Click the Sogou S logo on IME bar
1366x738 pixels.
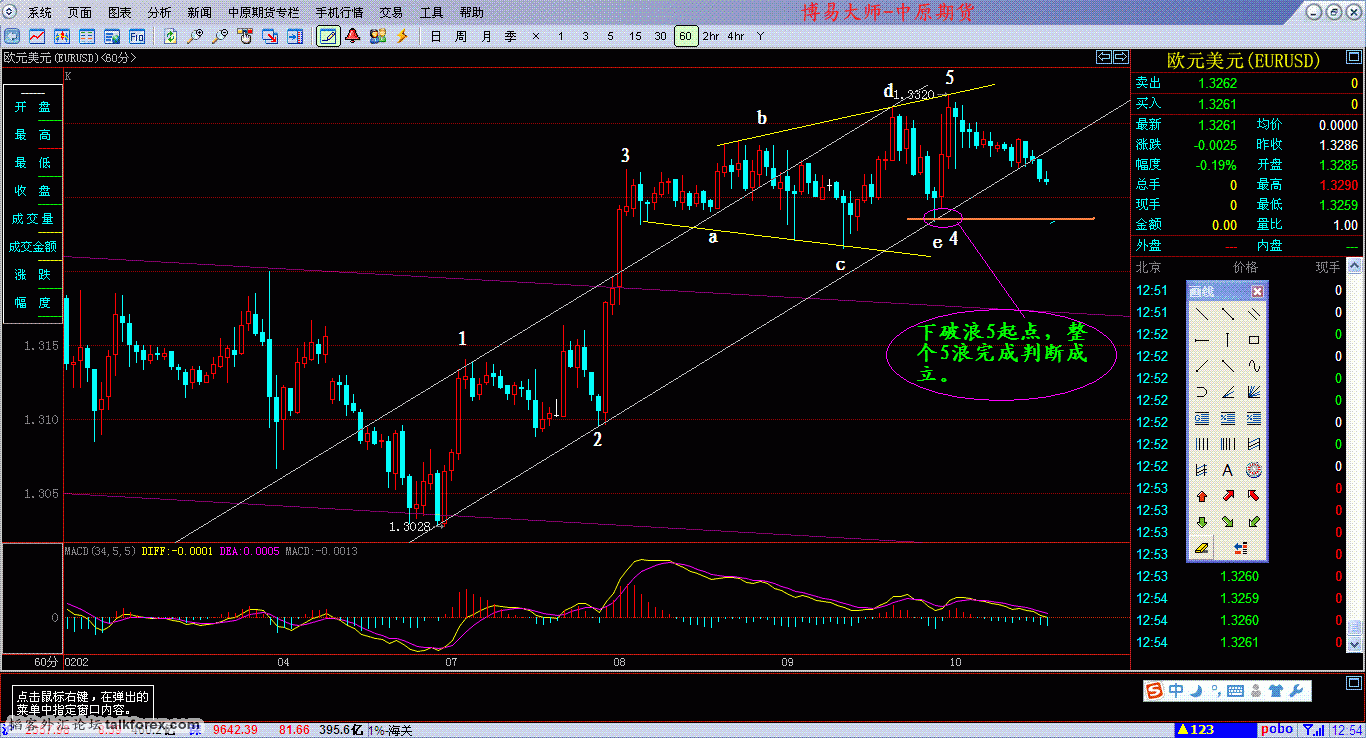pyautogui.click(x=1156, y=691)
